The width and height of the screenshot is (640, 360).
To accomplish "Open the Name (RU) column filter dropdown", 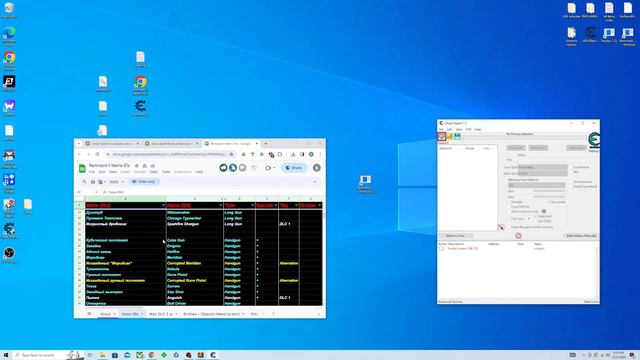I will pyautogui.click(x=163, y=205).
